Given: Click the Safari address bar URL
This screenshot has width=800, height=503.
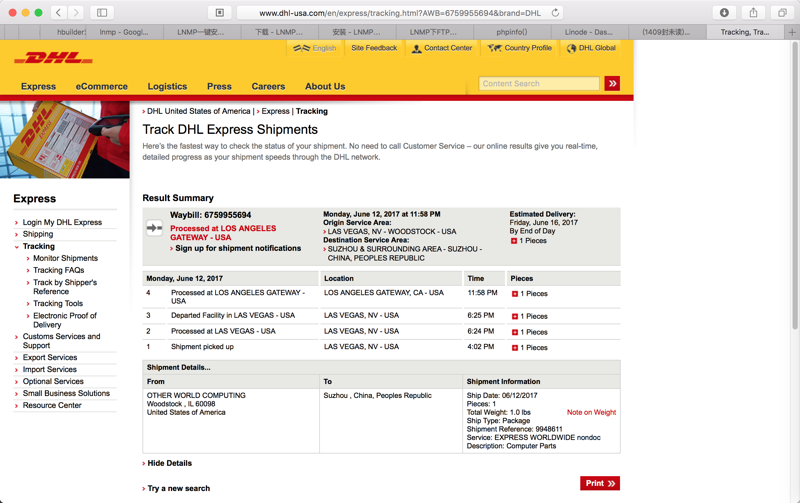Looking at the screenshot, I should 400,13.
